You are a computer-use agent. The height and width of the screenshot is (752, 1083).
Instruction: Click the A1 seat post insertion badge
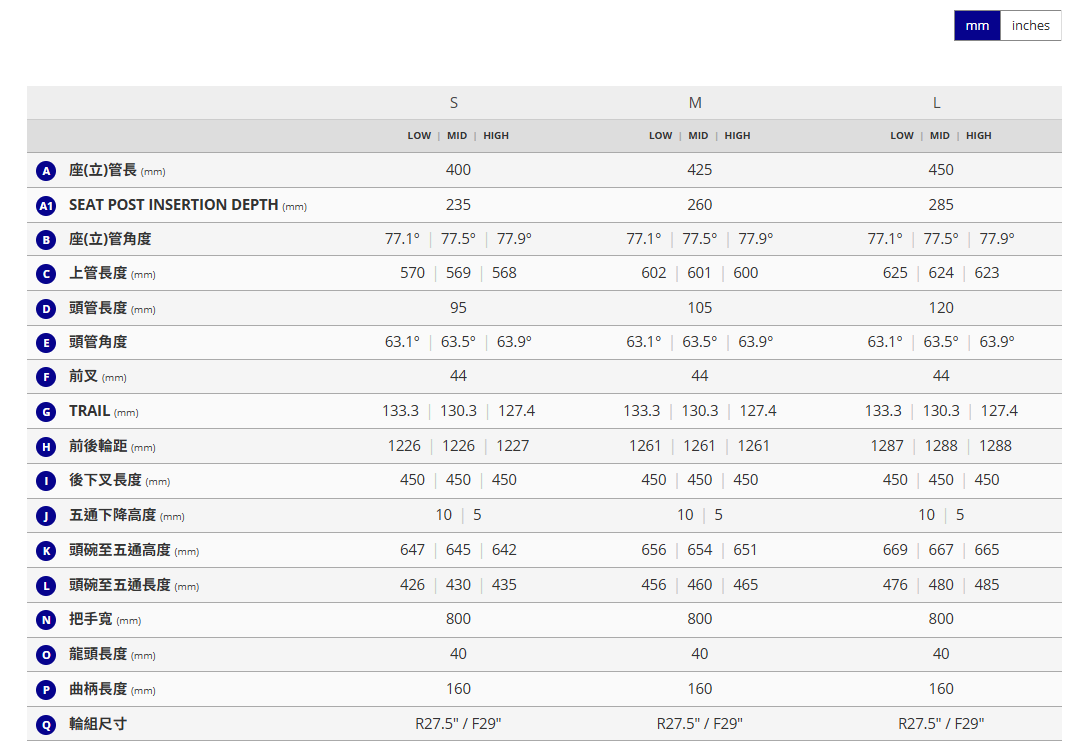click(x=45, y=206)
